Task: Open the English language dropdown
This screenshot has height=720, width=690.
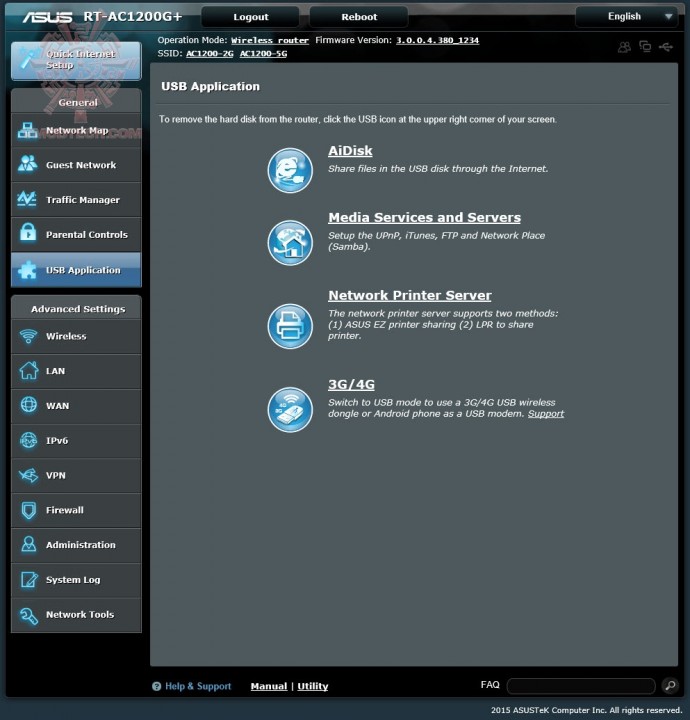Action: coord(627,17)
